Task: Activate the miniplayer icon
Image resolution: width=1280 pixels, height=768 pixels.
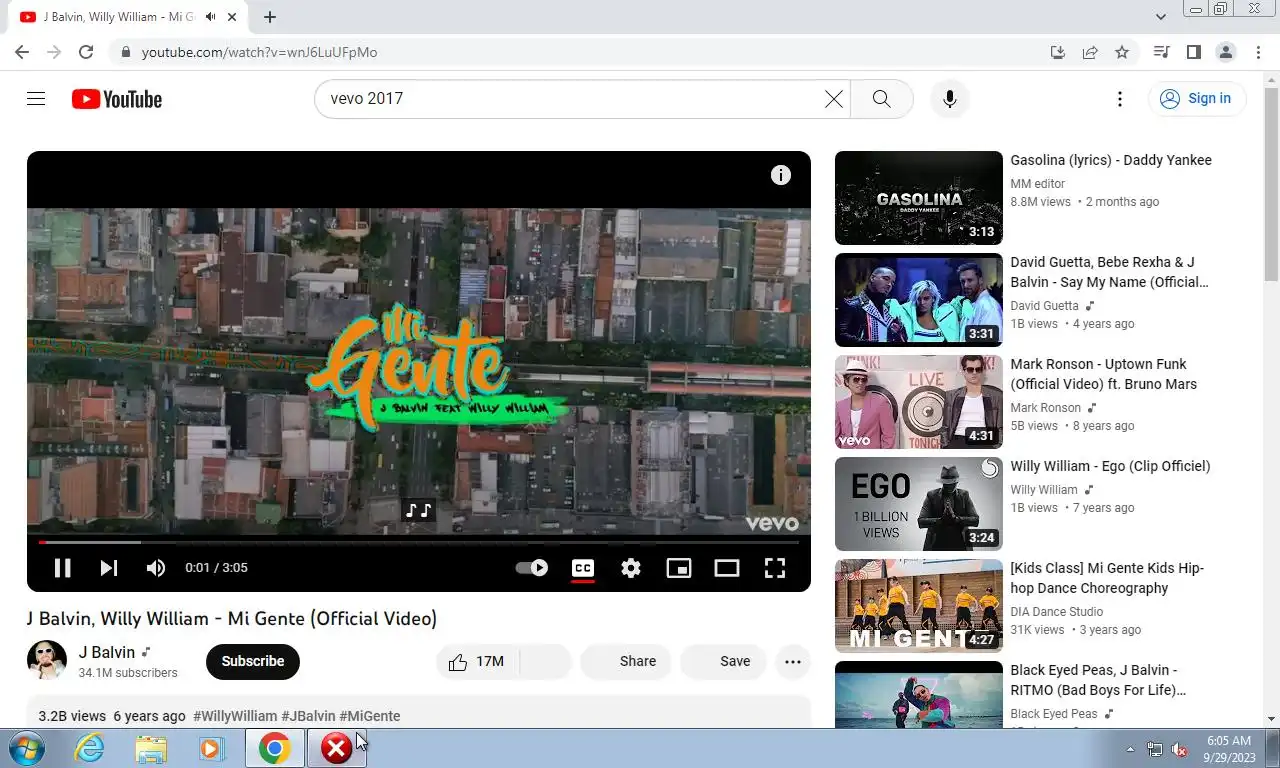Action: (679, 568)
